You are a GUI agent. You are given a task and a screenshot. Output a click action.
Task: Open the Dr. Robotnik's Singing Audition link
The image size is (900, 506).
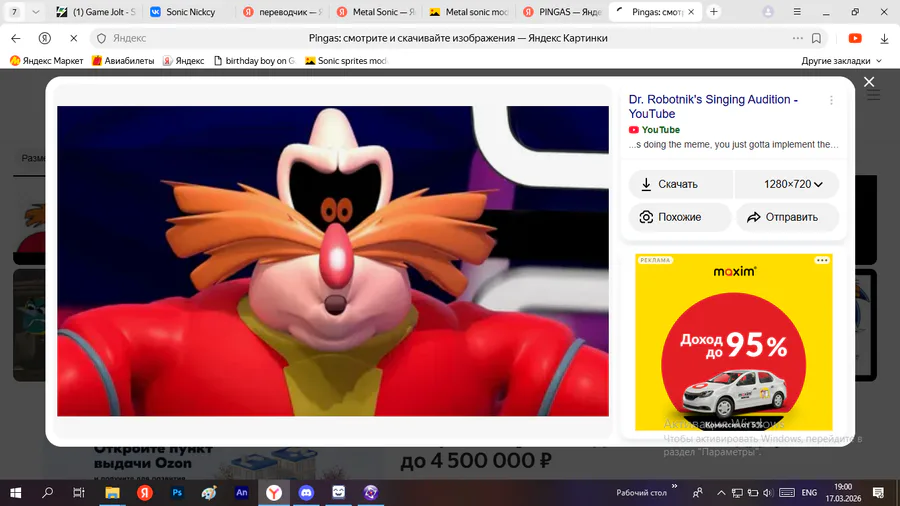coord(713,107)
